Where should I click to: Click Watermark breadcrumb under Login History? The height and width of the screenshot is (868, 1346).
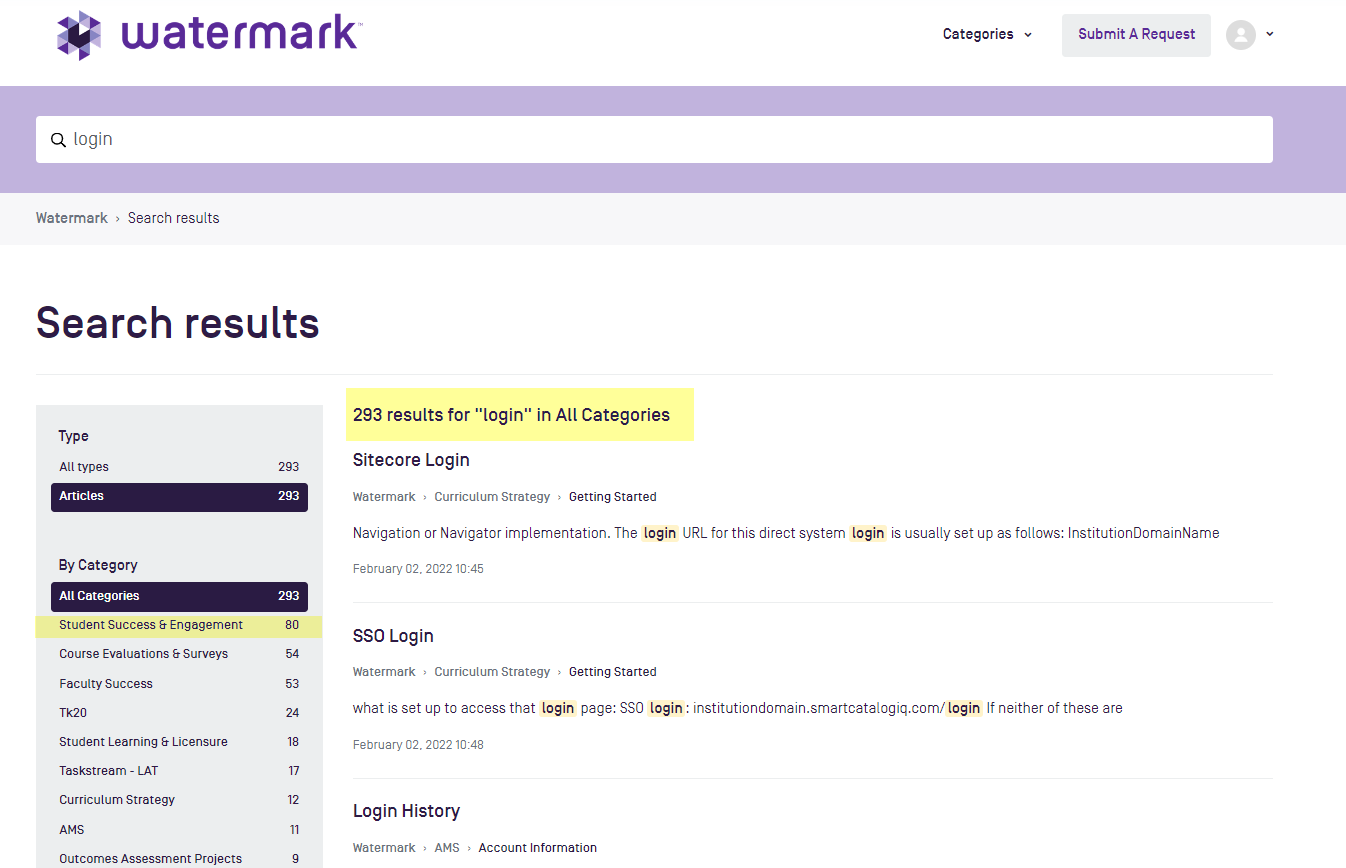click(x=384, y=848)
